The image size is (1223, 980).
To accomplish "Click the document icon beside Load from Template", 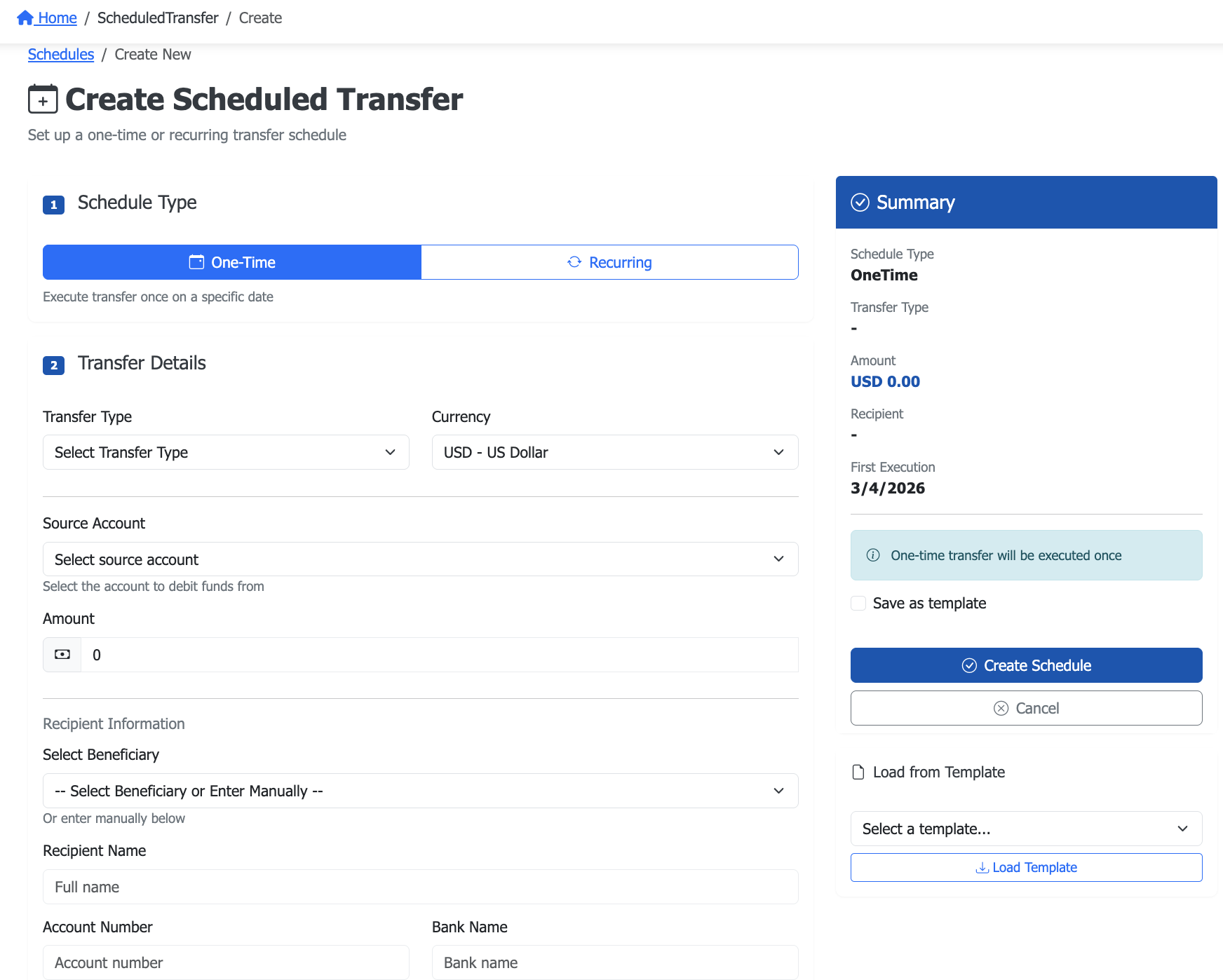I will pyautogui.click(x=858, y=772).
